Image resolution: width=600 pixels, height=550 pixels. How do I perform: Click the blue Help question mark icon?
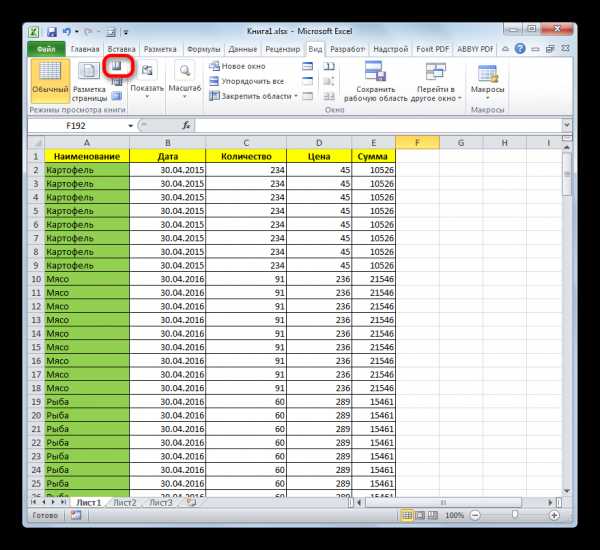(x=520, y=49)
